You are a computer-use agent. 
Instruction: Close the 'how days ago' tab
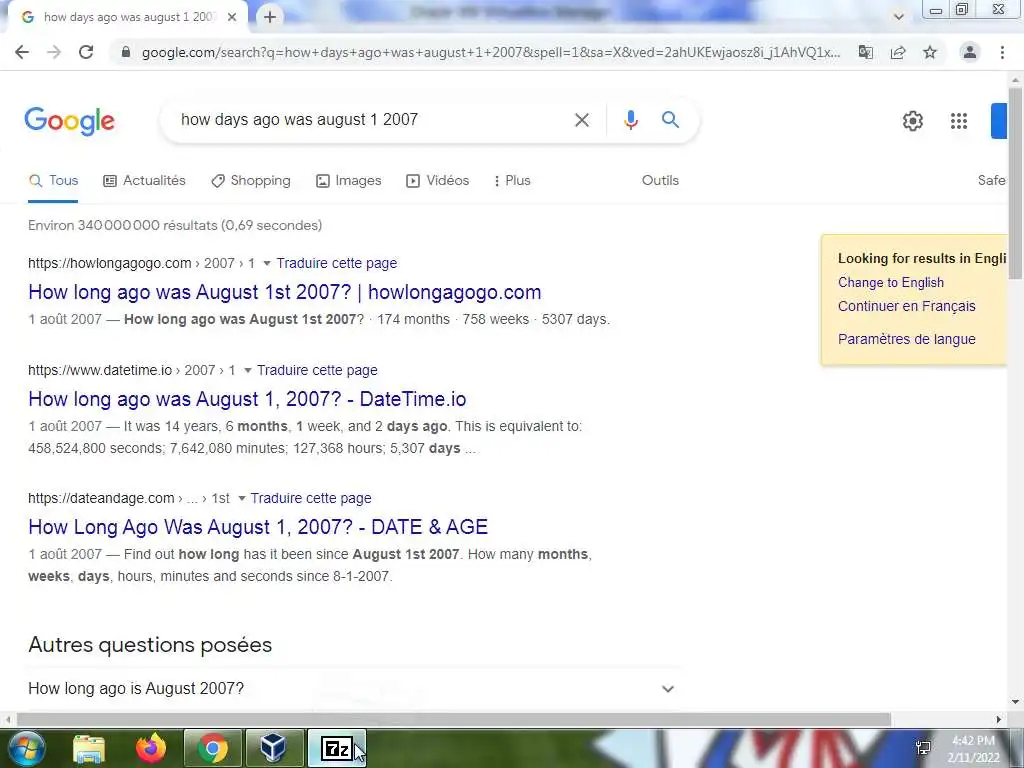[232, 17]
